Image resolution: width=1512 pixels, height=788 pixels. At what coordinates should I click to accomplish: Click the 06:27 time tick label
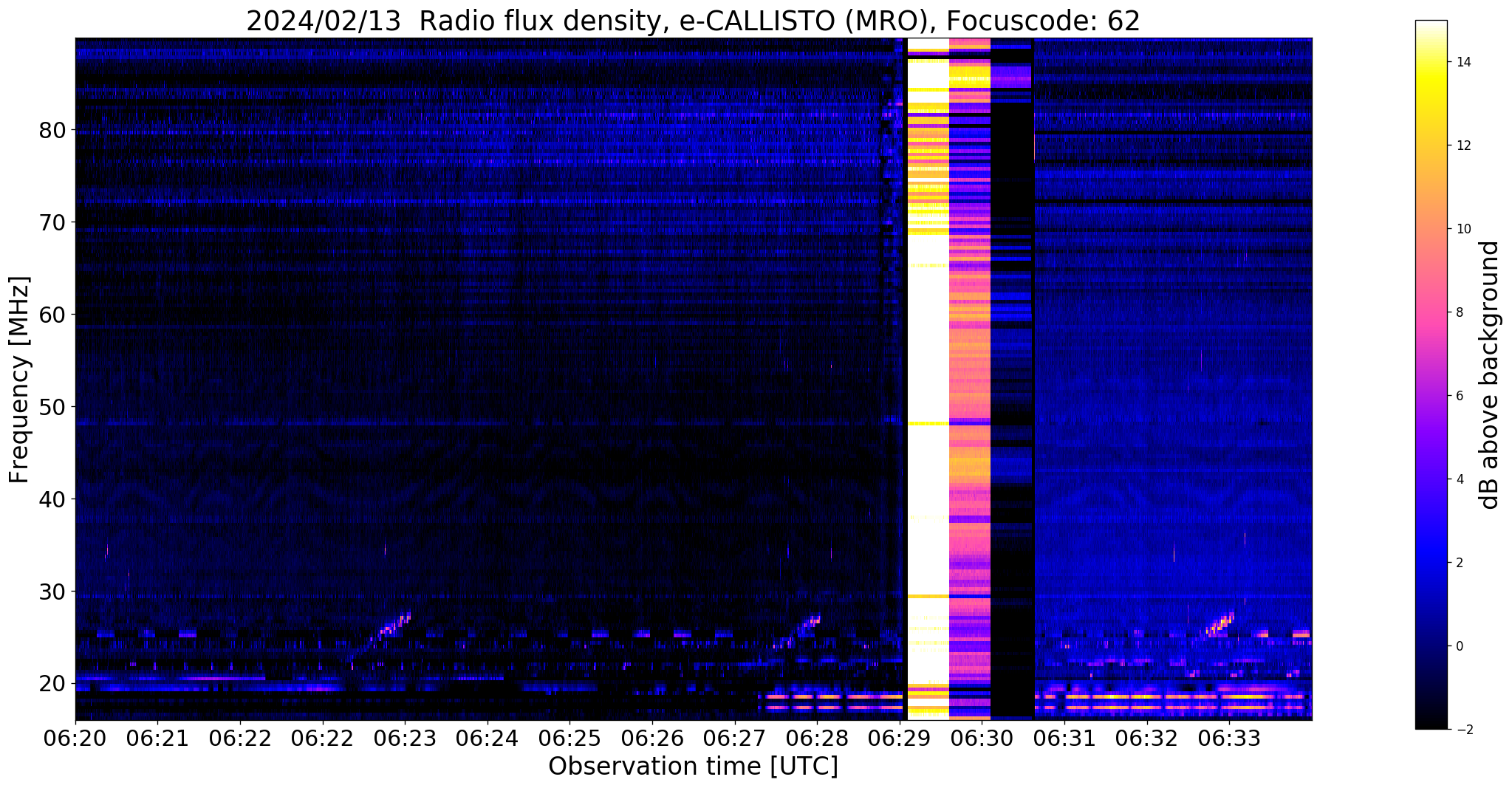click(734, 738)
